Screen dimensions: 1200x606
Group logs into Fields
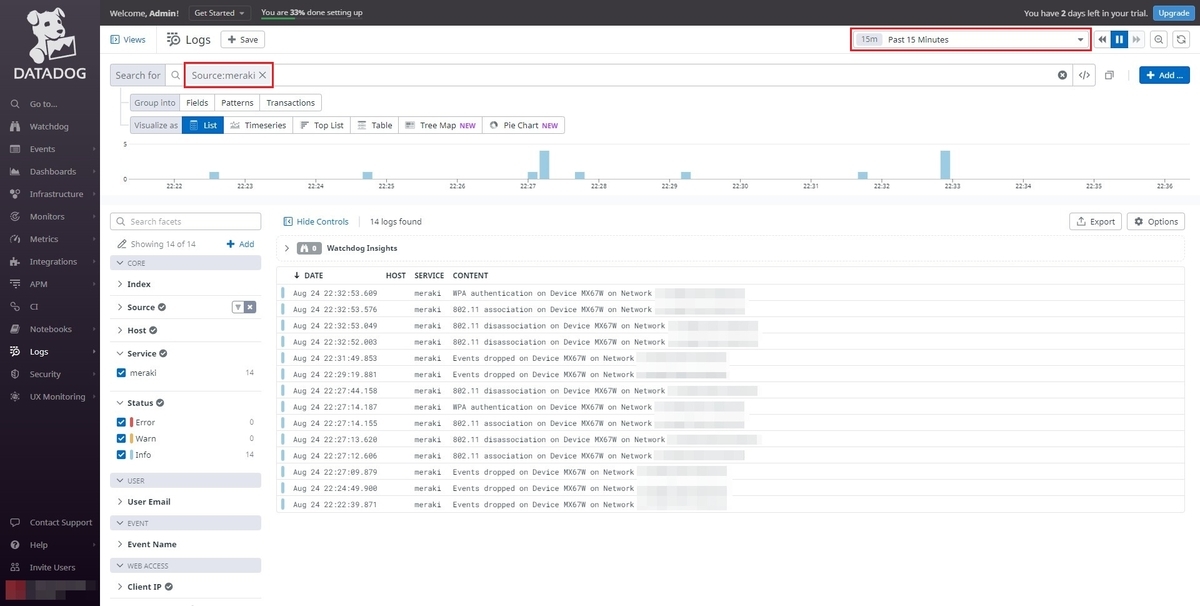[x=197, y=103]
